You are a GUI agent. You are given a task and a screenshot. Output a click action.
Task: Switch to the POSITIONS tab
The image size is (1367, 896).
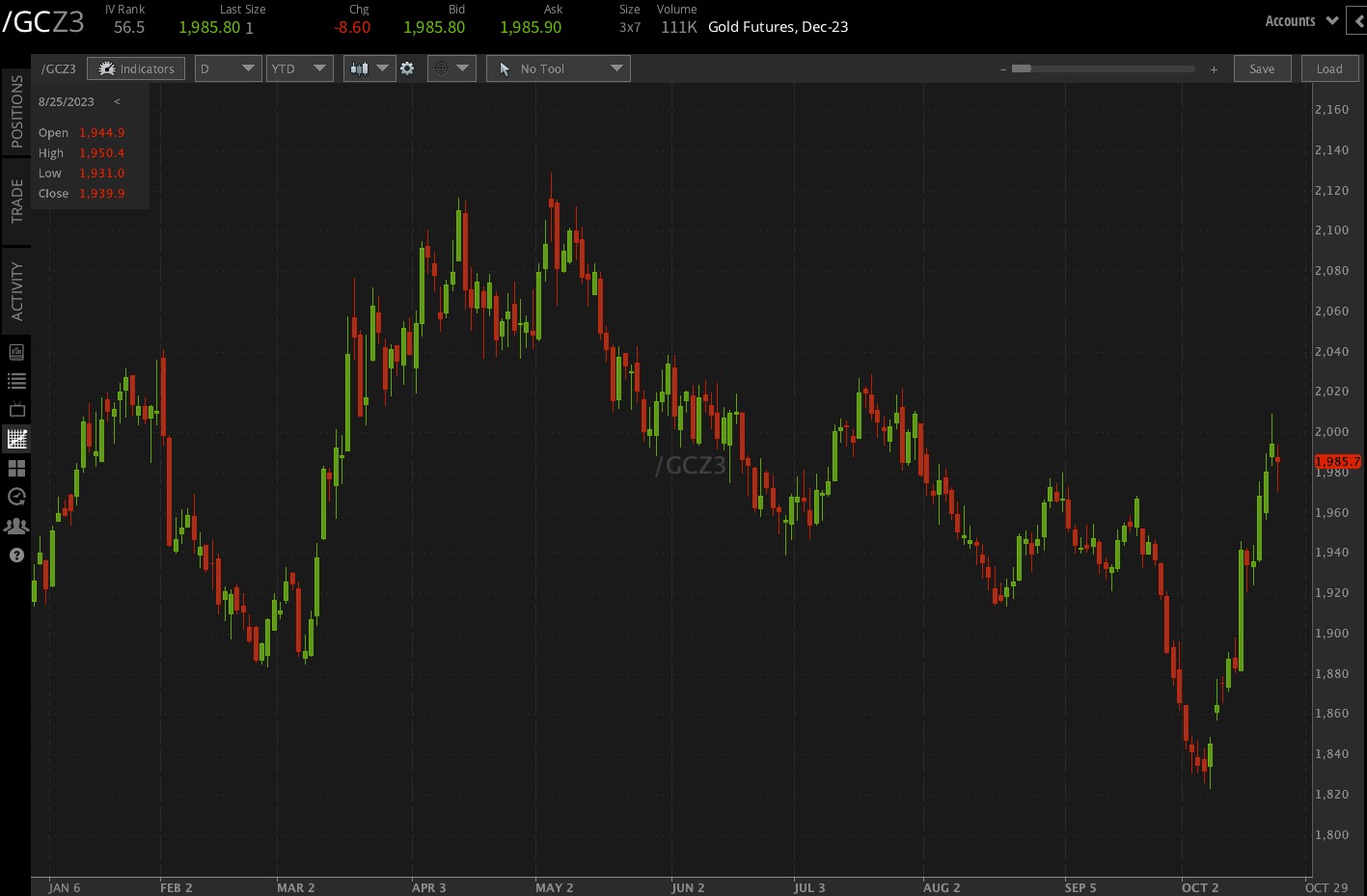[16, 112]
